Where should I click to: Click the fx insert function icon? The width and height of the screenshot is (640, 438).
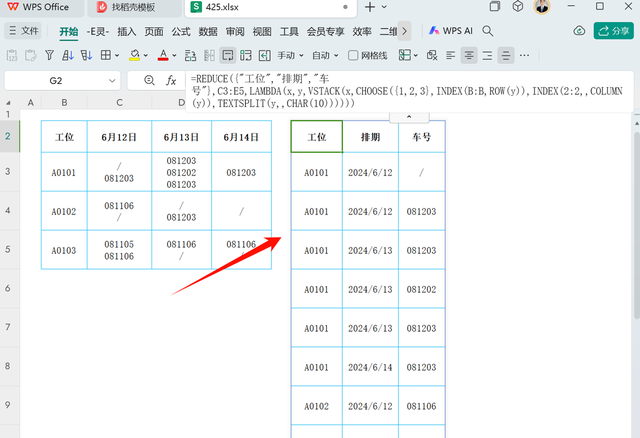(171, 80)
